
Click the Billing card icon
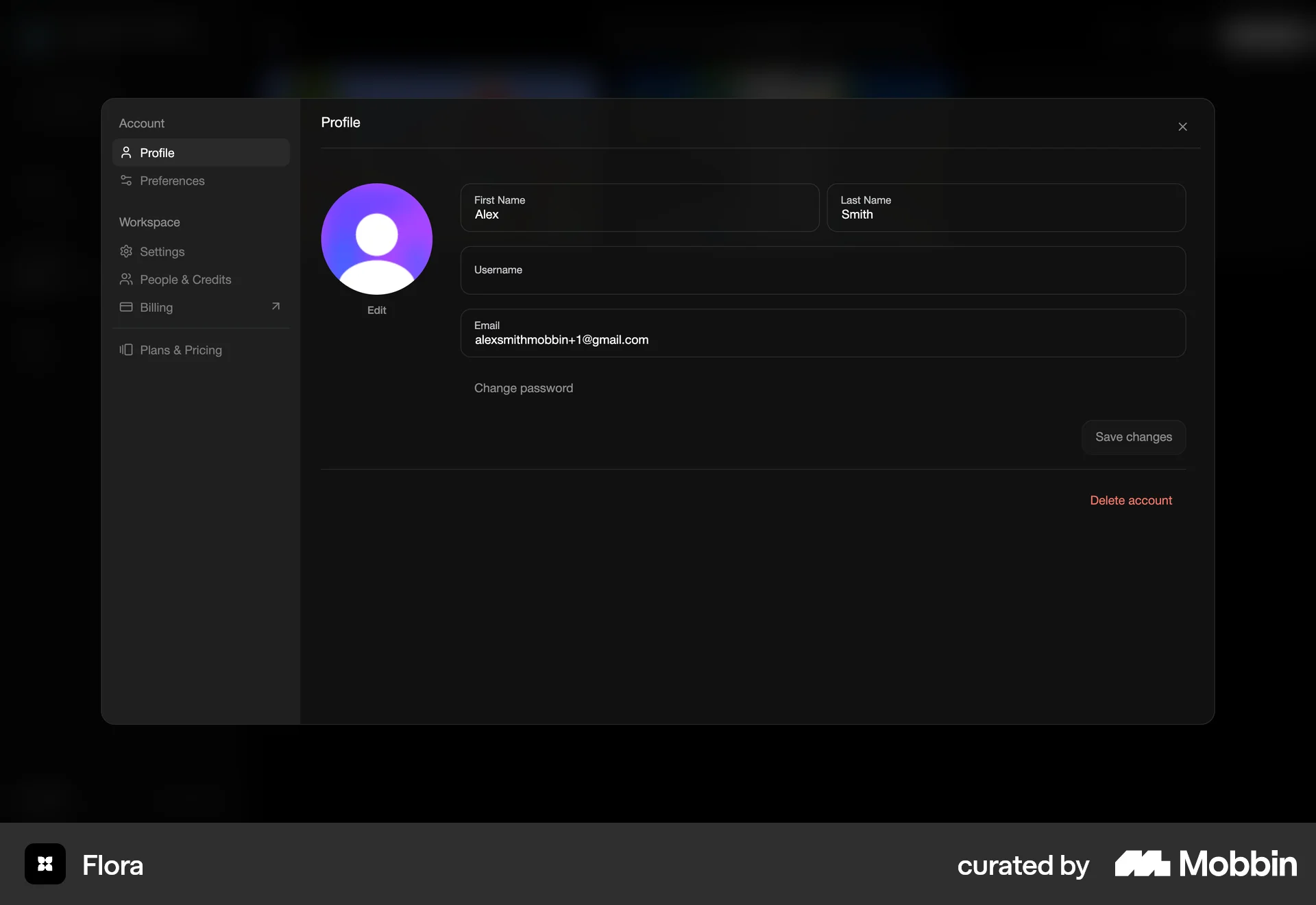pos(126,307)
